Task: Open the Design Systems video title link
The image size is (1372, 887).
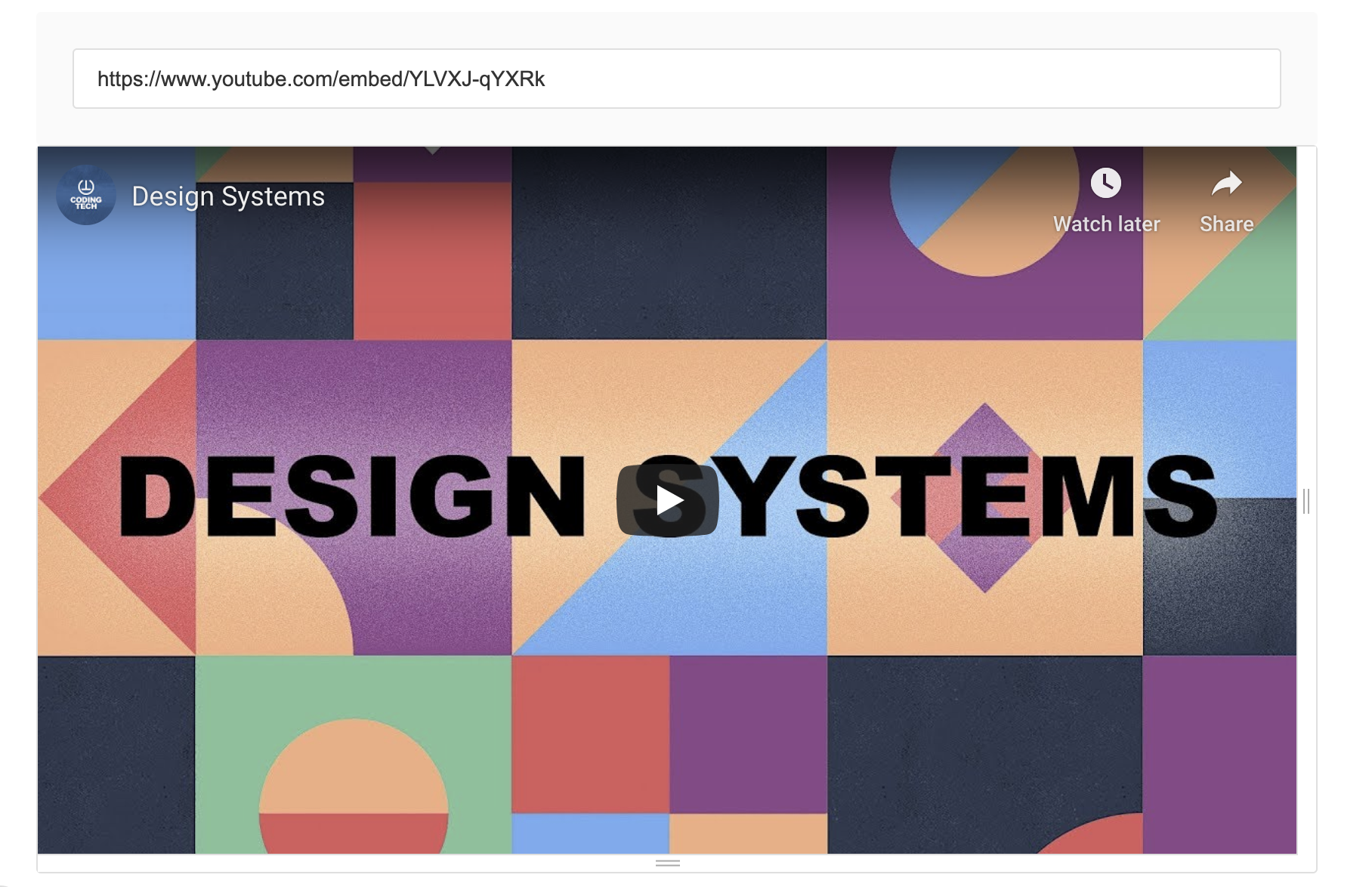Action: coord(228,196)
